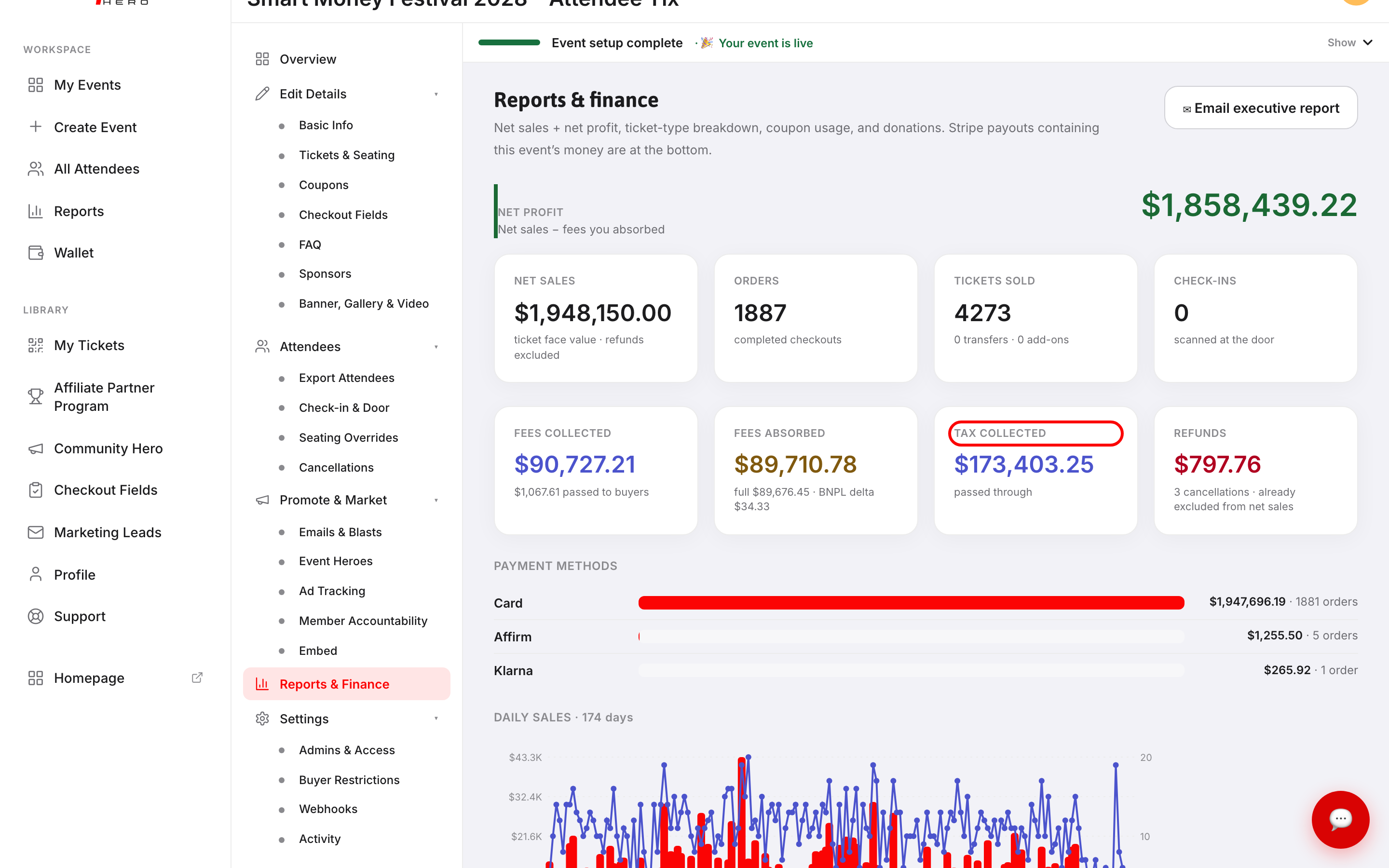Click the setup complete progress bar
The image size is (1389, 868).
pos(509,42)
